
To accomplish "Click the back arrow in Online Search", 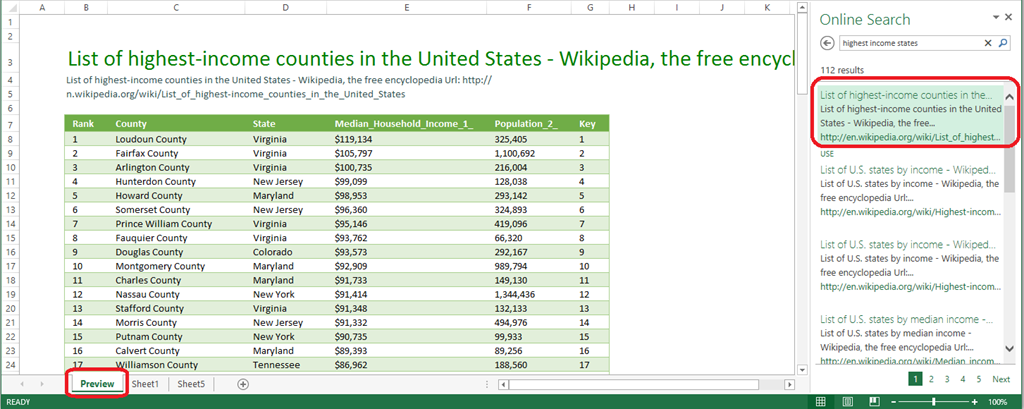I will [x=827, y=43].
